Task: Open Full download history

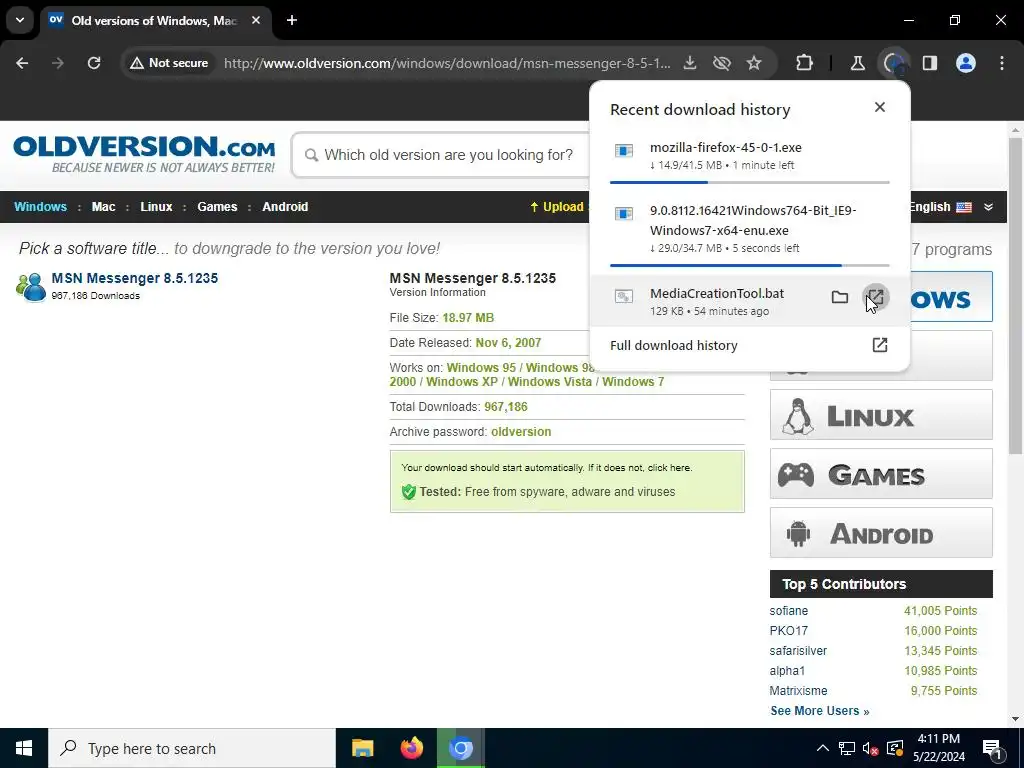Action: [749, 345]
